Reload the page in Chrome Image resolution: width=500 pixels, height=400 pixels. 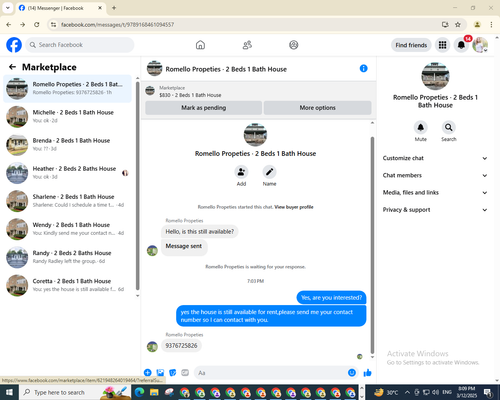coord(37,24)
